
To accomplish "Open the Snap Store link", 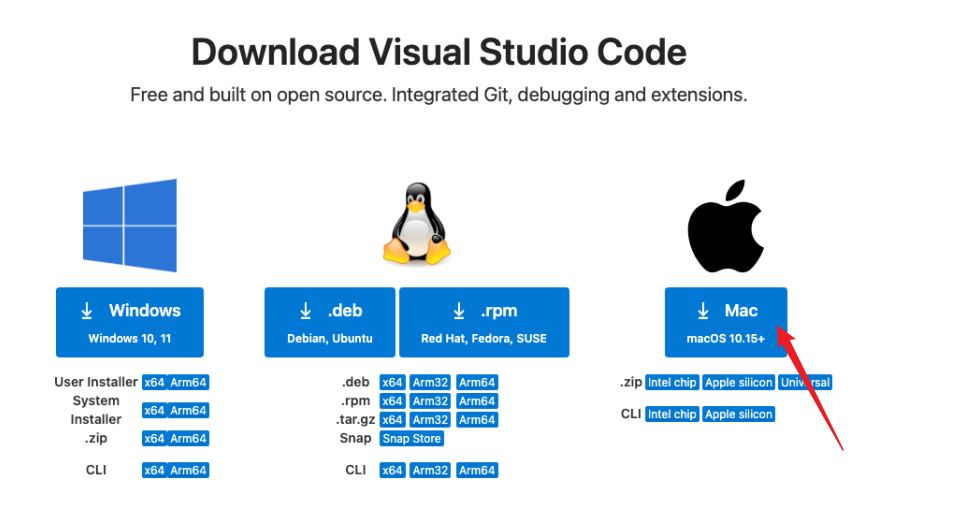I will (411, 439).
